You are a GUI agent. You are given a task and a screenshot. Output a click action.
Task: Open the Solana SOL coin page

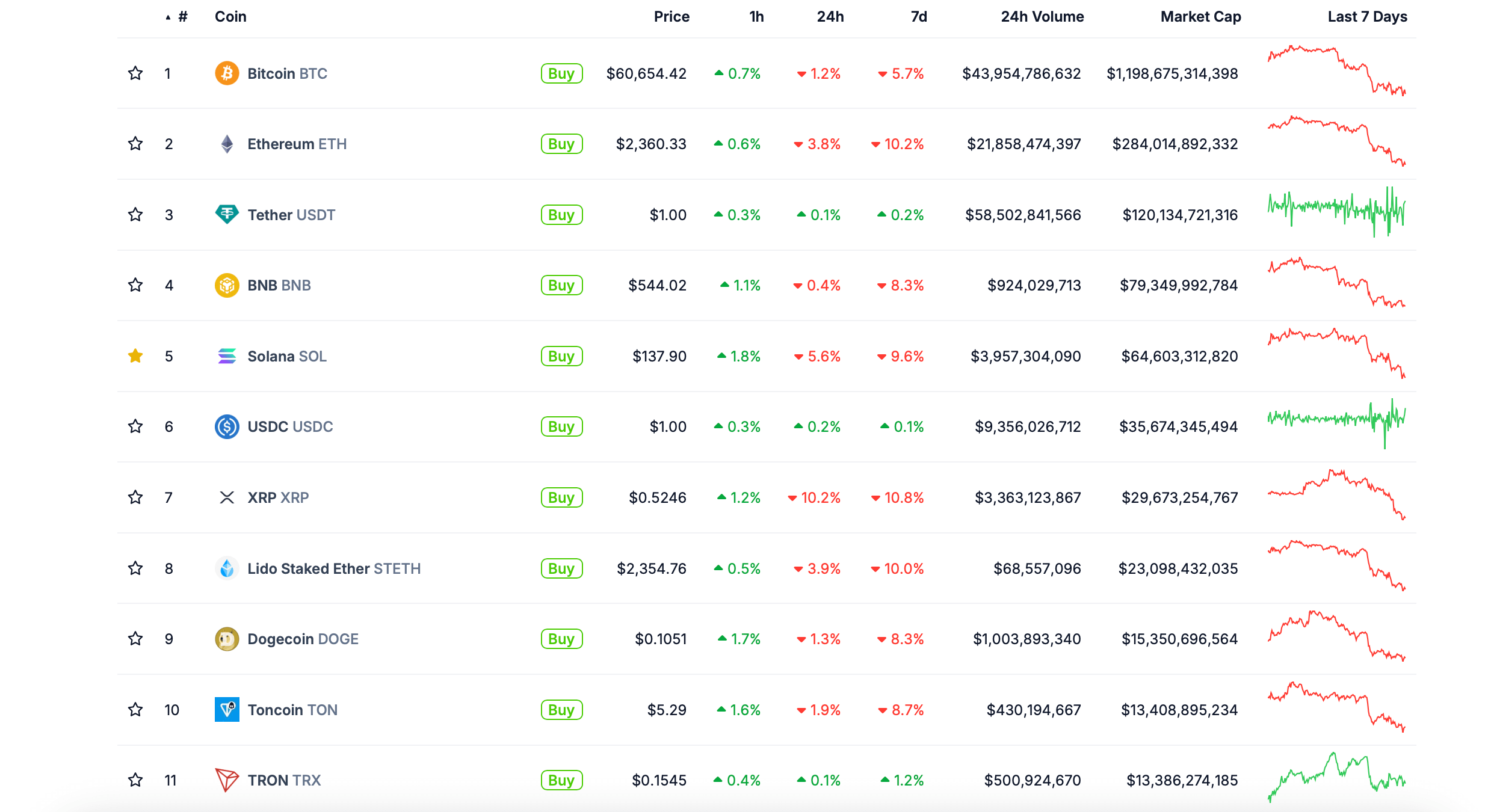click(287, 356)
